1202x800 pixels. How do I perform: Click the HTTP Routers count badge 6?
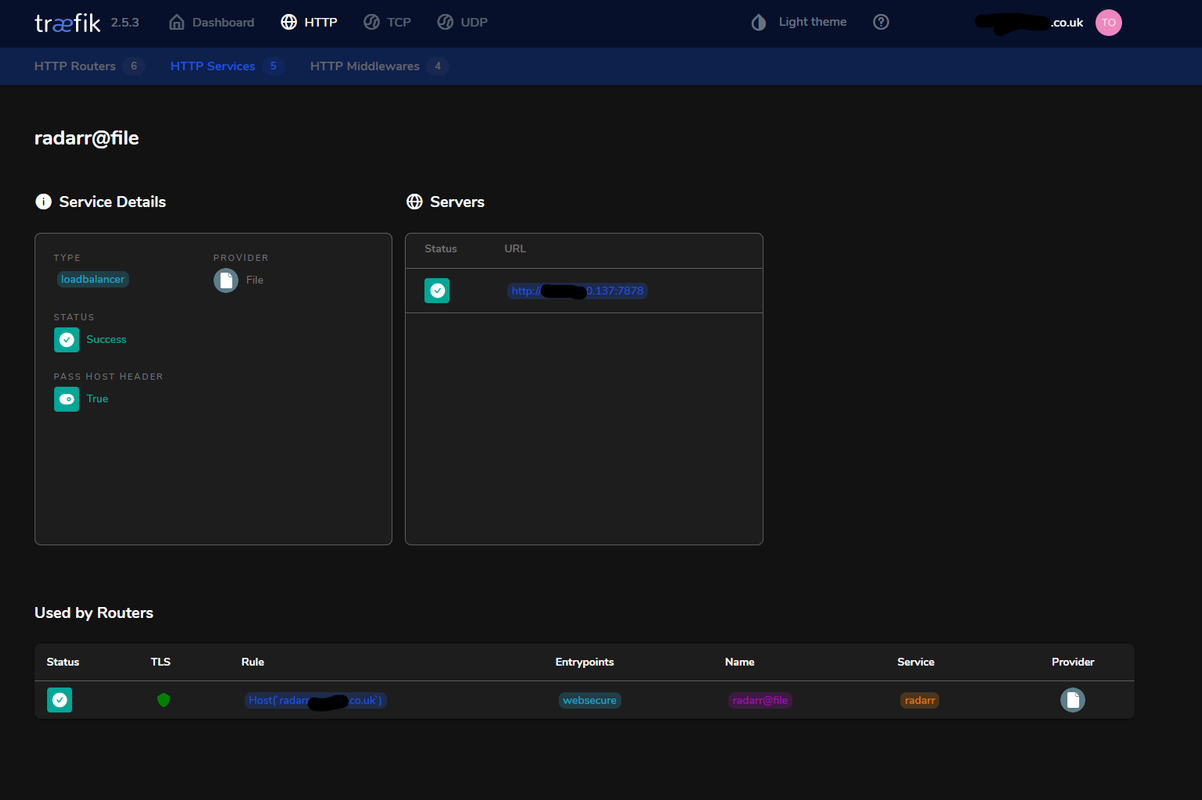pos(134,66)
